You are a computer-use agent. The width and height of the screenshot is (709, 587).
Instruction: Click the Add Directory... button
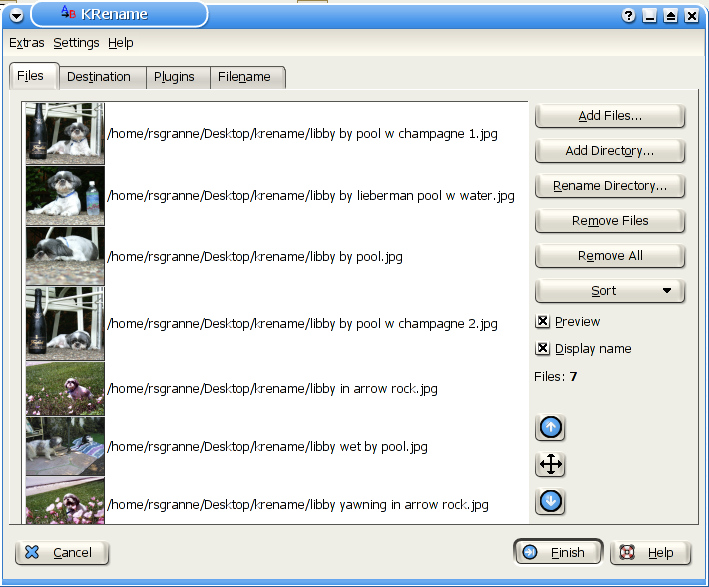coord(610,151)
